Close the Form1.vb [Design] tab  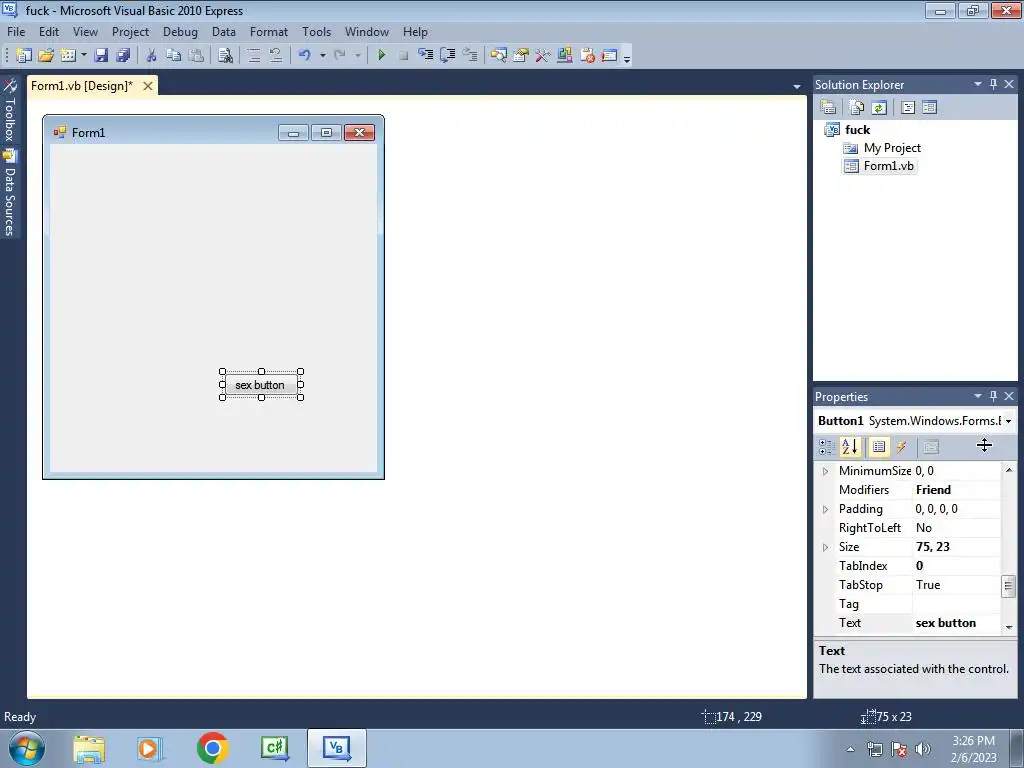click(x=148, y=86)
